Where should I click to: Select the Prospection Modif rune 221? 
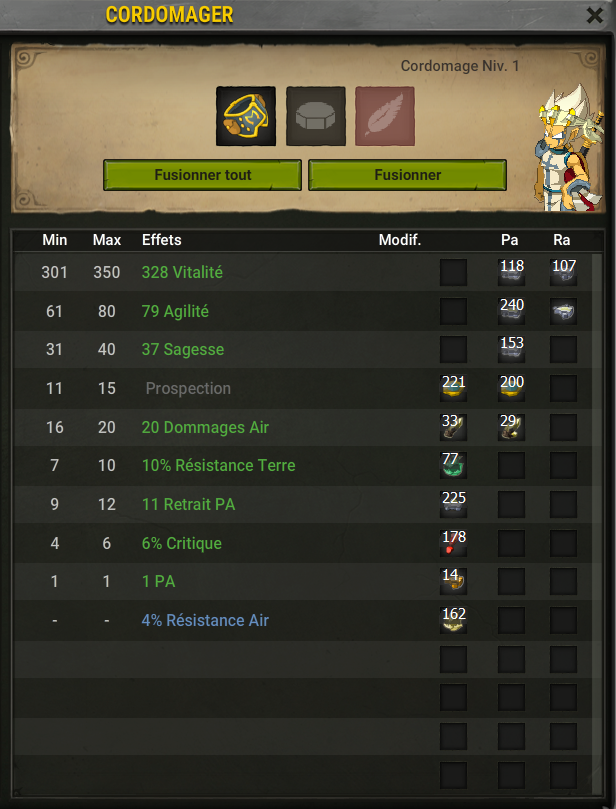[x=453, y=388]
